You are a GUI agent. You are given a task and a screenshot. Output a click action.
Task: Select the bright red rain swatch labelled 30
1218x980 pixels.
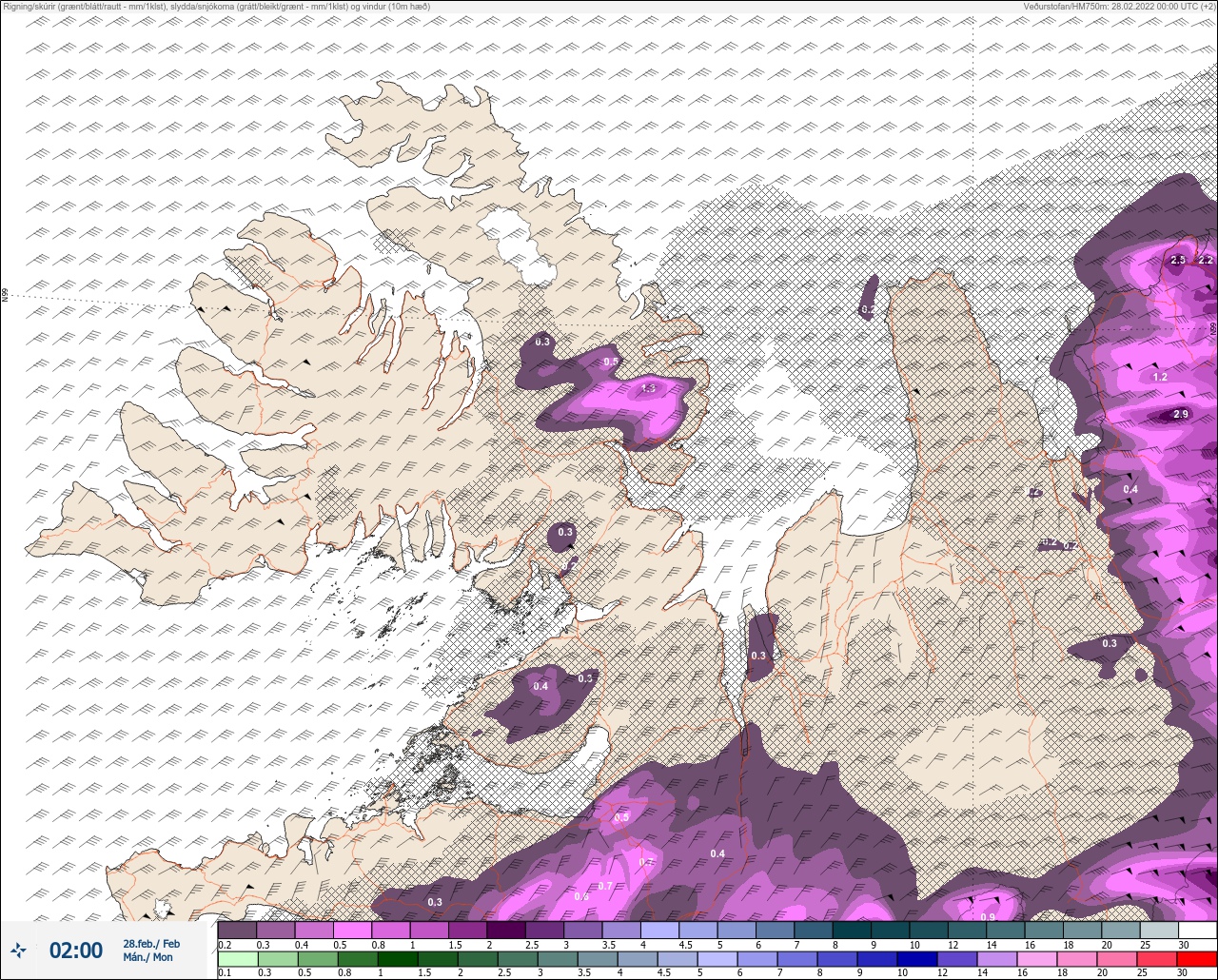[x=1197, y=959]
